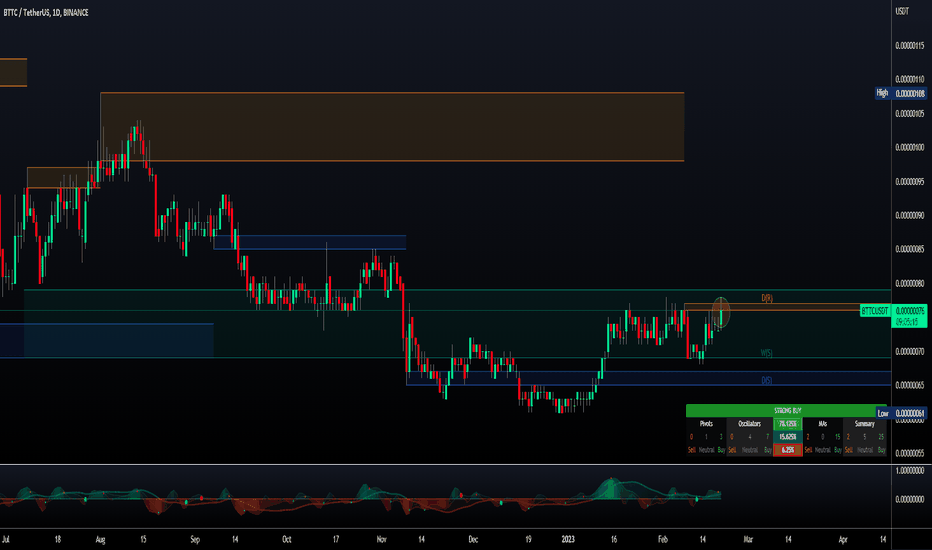The image size is (932, 550).
Task: Click the countdown timer under current price
Action: pos(907,322)
